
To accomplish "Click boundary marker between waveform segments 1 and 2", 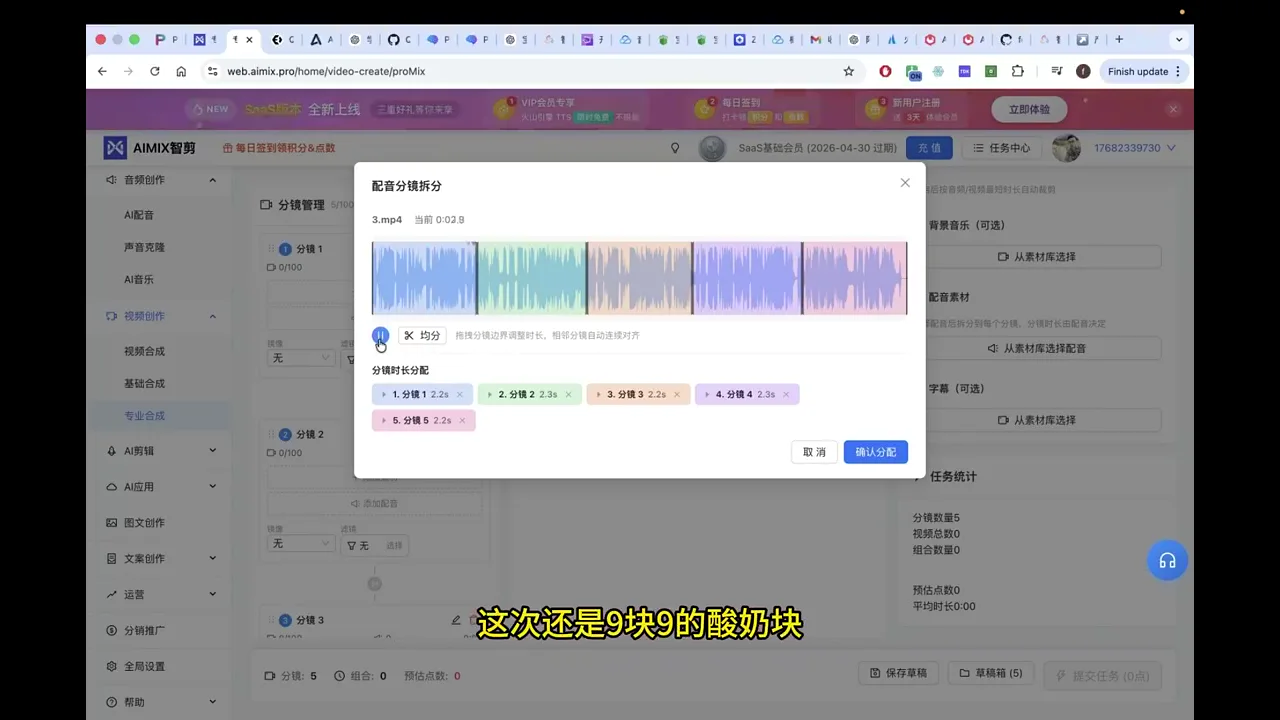I will [x=477, y=278].
